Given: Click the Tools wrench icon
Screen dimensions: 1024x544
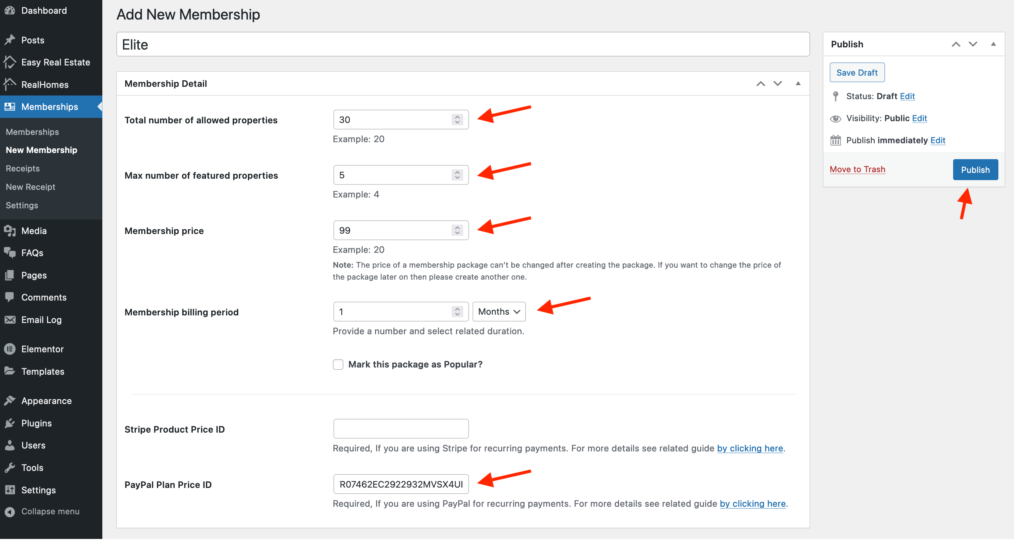Looking at the screenshot, I should pos(10,470).
